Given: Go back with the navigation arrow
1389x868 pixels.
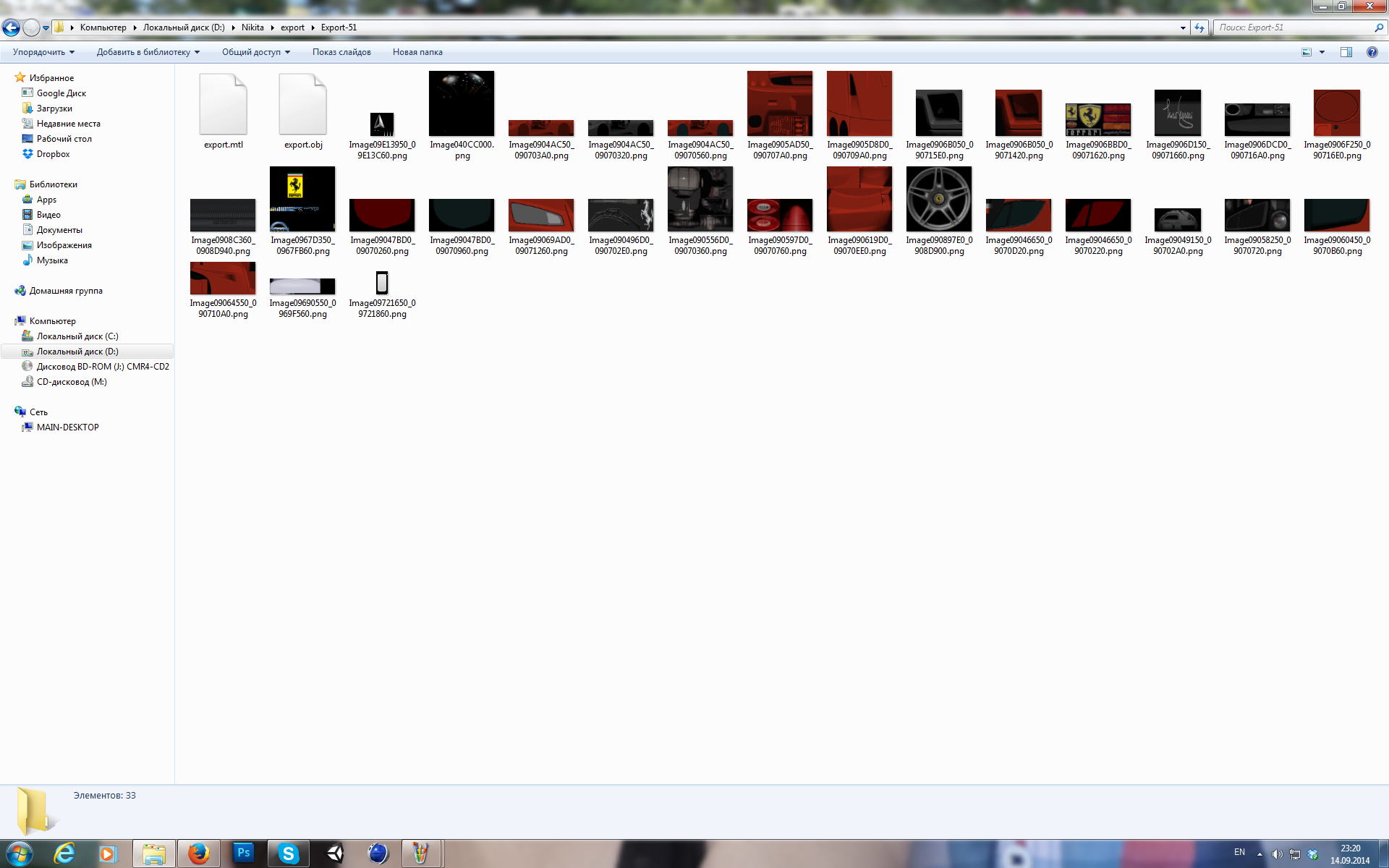Looking at the screenshot, I should click(11, 27).
